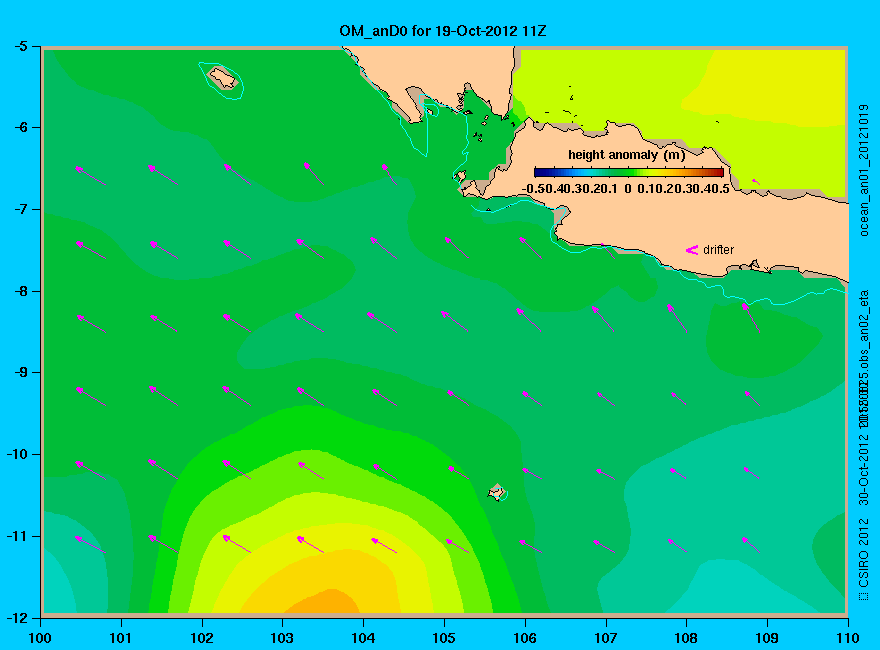Click the x-axis label 100
This screenshot has height=650, width=880.
(40, 638)
